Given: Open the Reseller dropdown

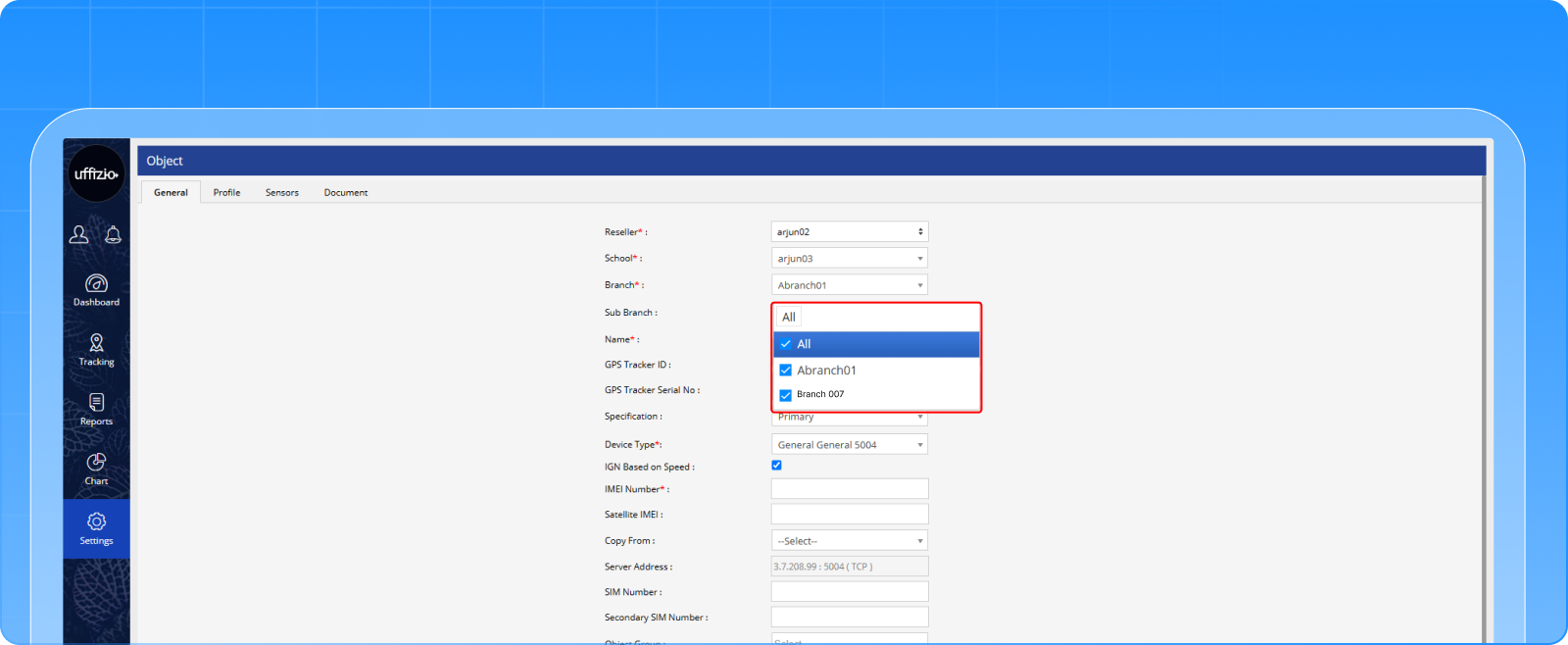Looking at the screenshot, I should [x=849, y=232].
